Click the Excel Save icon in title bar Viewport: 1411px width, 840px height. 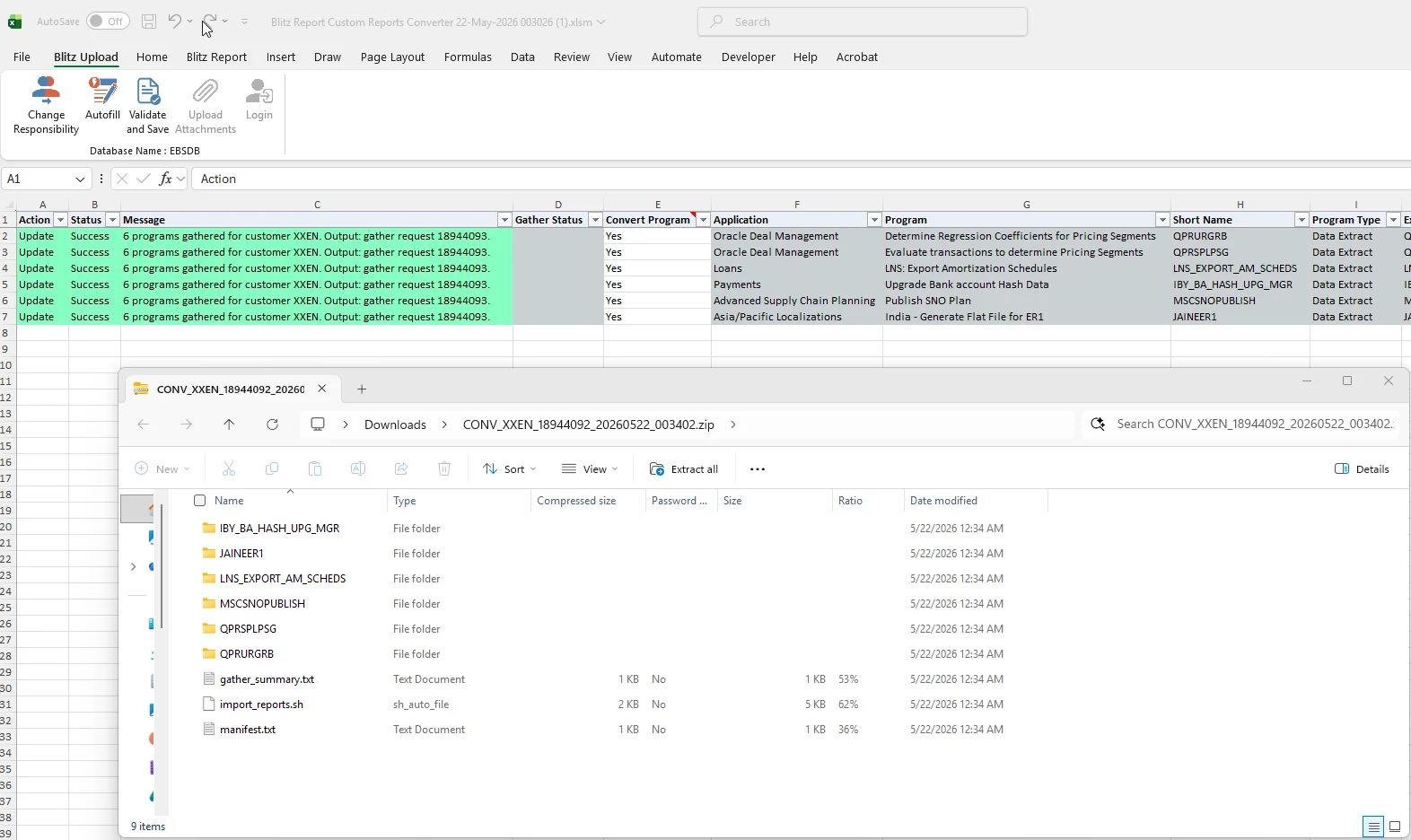(x=149, y=22)
